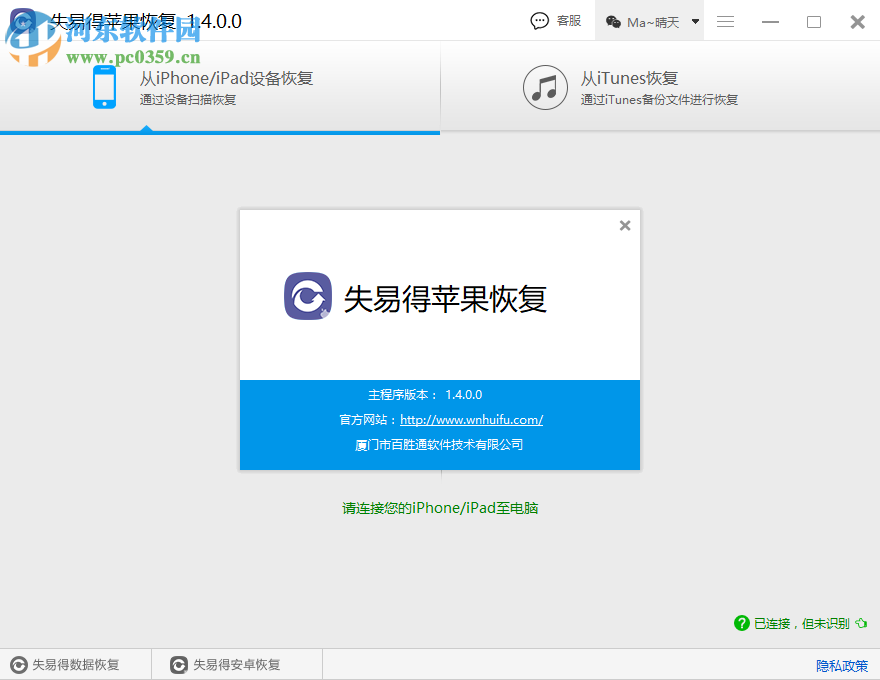Click the WeChat icon beside Ma~晴天
The image size is (880, 680).
[614, 20]
